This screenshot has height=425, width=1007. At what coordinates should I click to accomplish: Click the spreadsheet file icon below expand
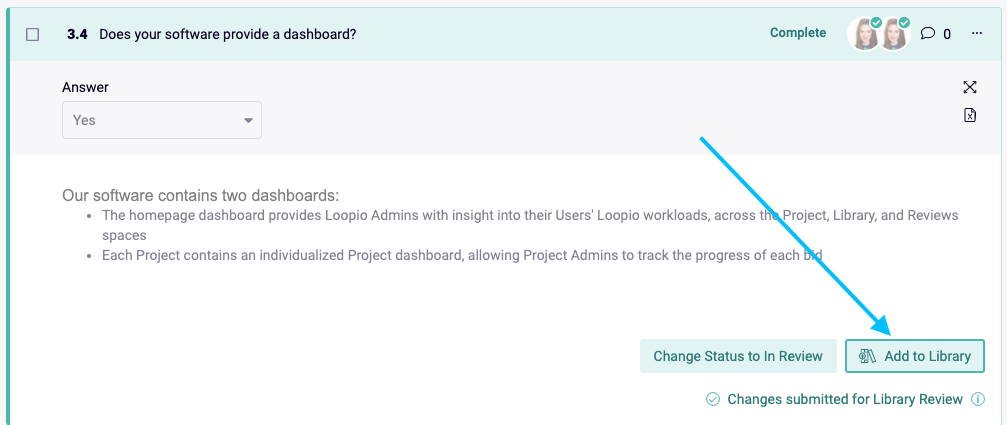coord(970,115)
